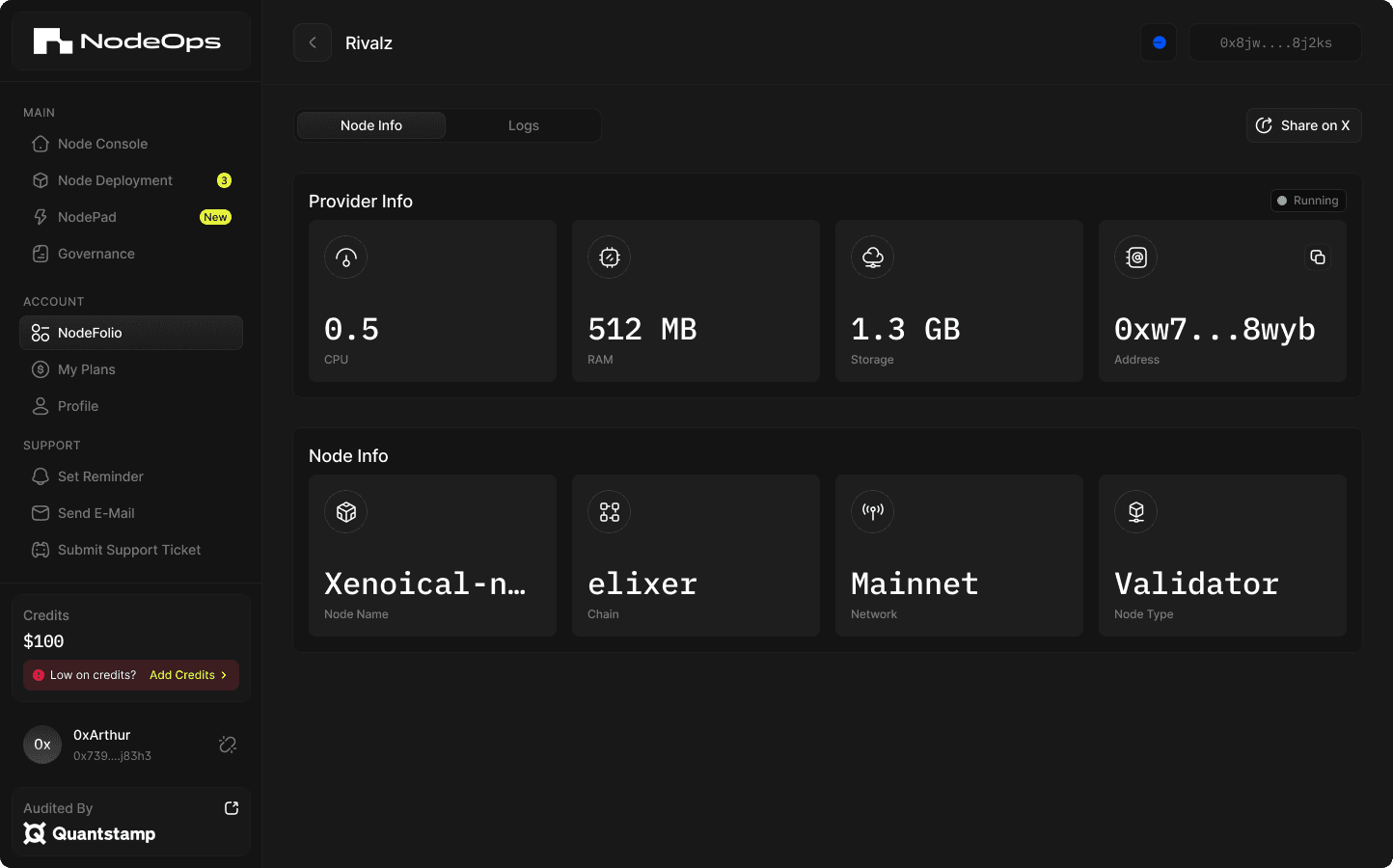Copy the provider address
Viewport: 1393px width, 868px height.
[x=1317, y=258]
